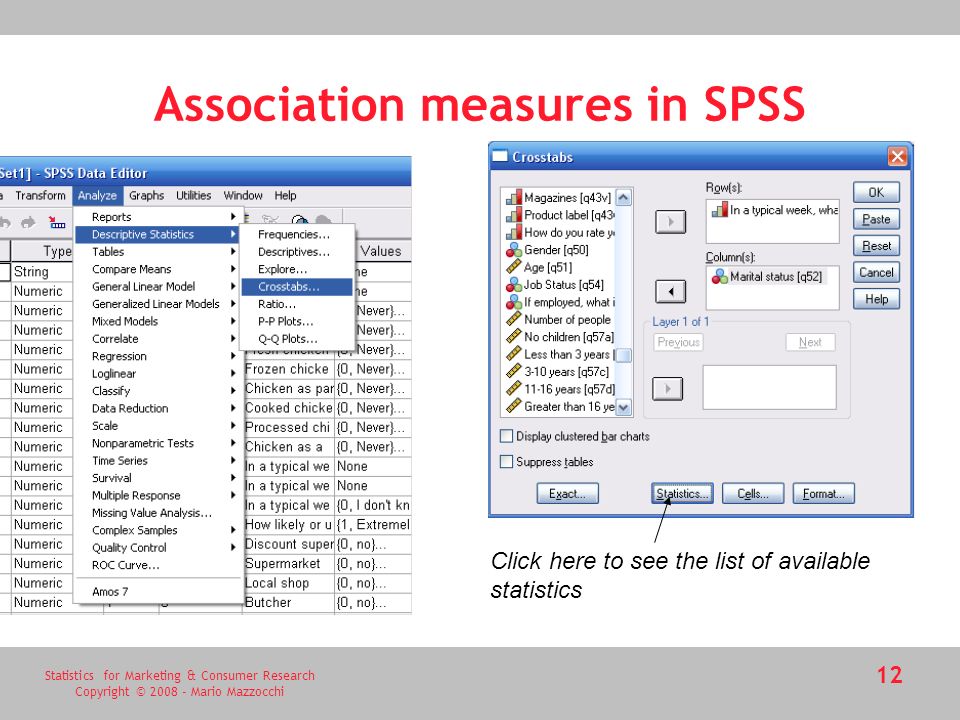Viewport: 960px width, 720px height.
Task: Open the Transform menu
Action: [x=40, y=195]
